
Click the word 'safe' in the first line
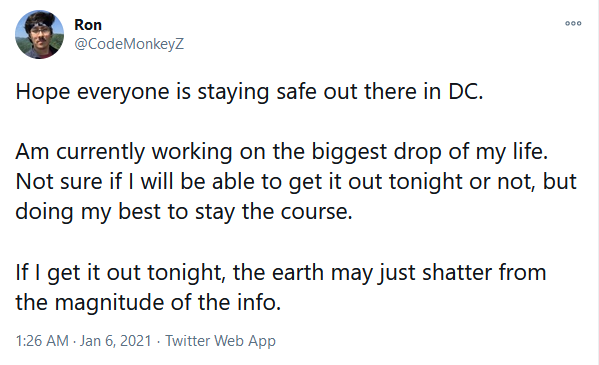tap(296, 92)
